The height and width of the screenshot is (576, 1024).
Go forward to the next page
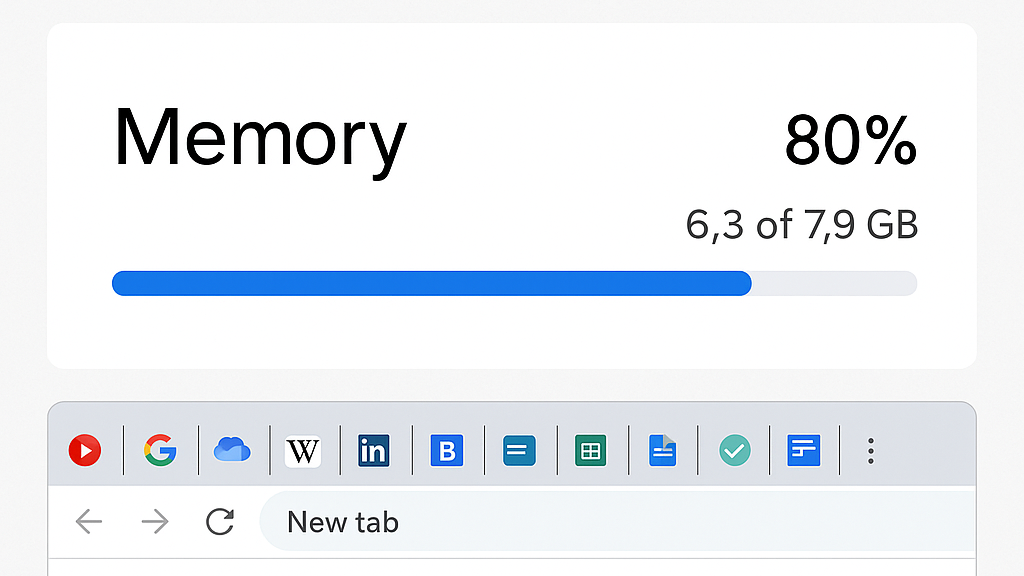point(154,521)
